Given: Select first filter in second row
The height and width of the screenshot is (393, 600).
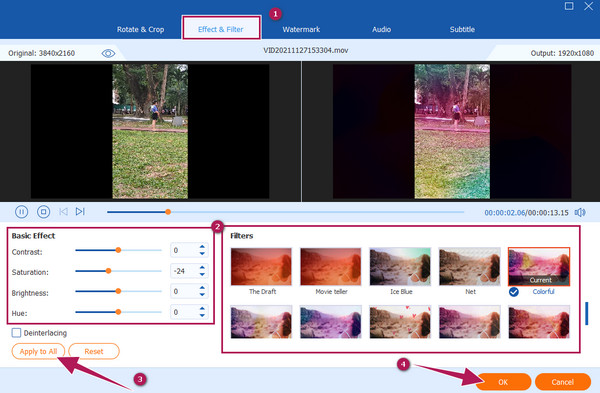Looking at the screenshot, I should coord(261,322).
